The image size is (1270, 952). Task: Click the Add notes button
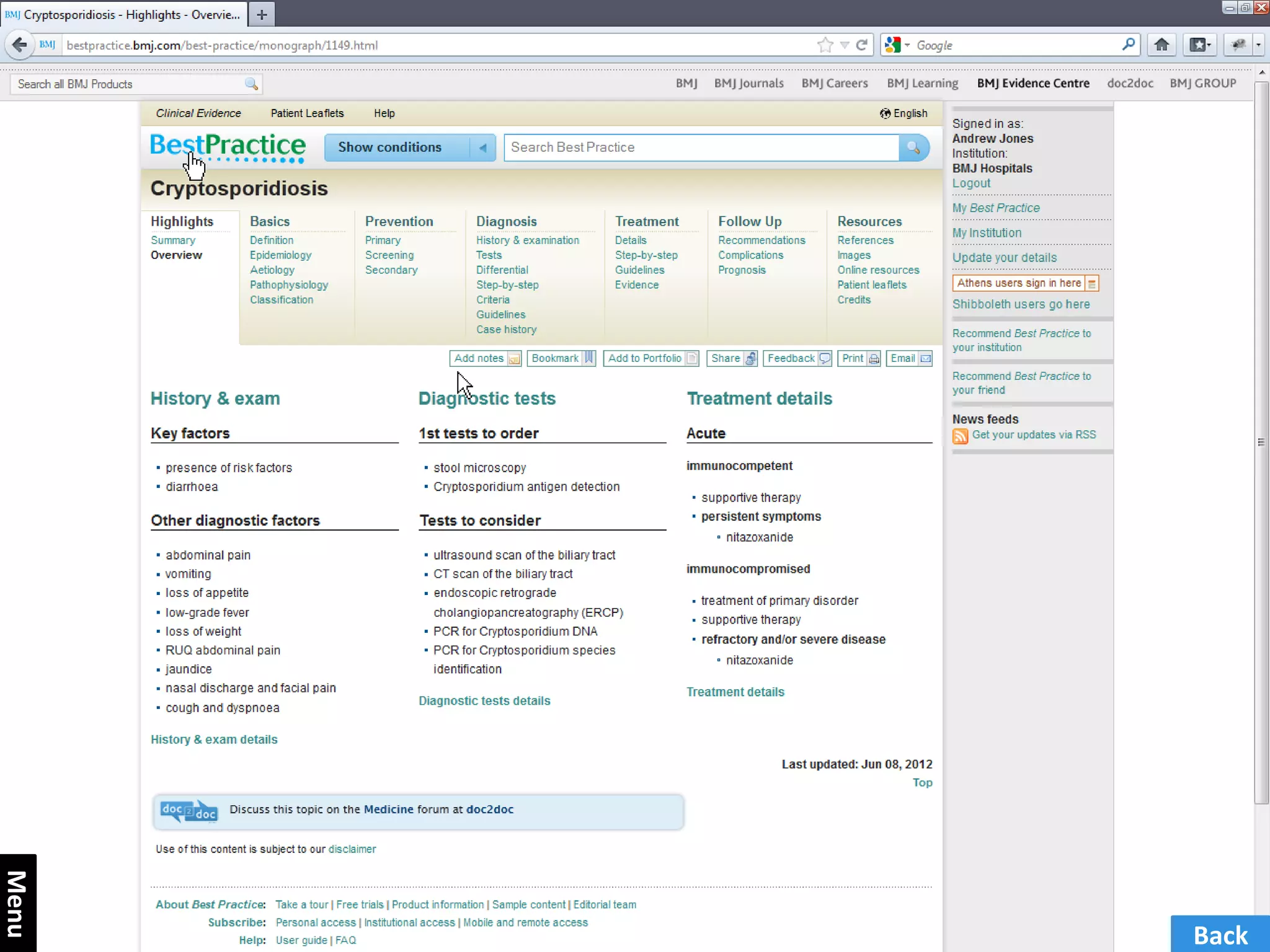[486, 358]
